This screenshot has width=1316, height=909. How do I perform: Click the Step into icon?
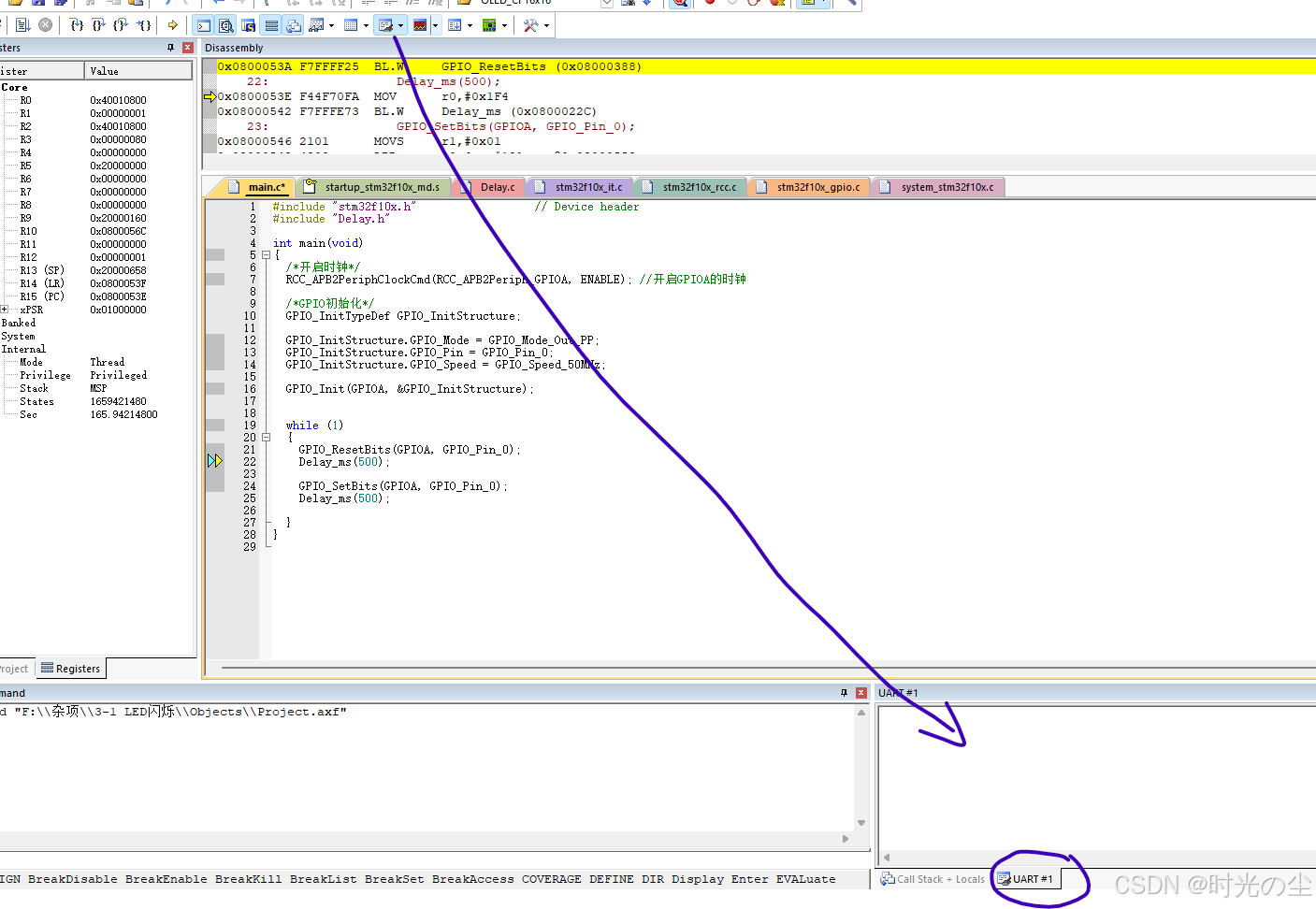(x=78, y=25)
